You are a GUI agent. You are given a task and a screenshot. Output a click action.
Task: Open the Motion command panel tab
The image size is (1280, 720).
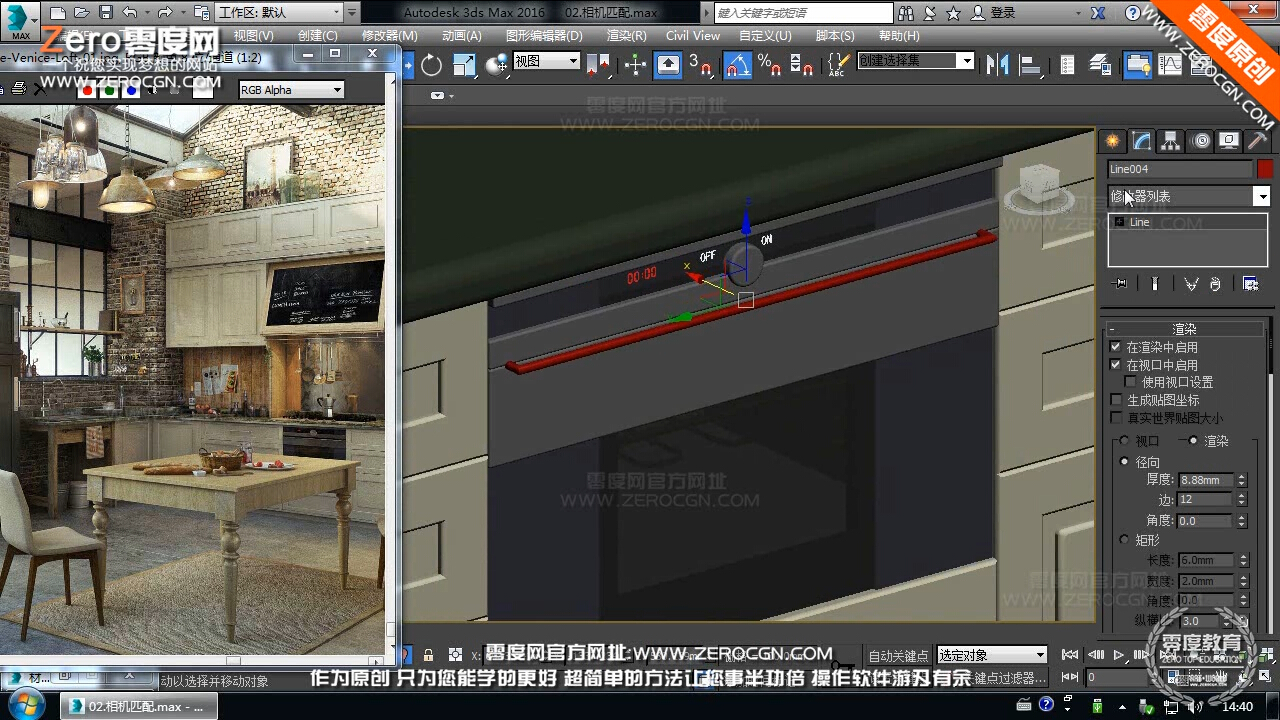pyautogui.click(x=1200, y=141)
